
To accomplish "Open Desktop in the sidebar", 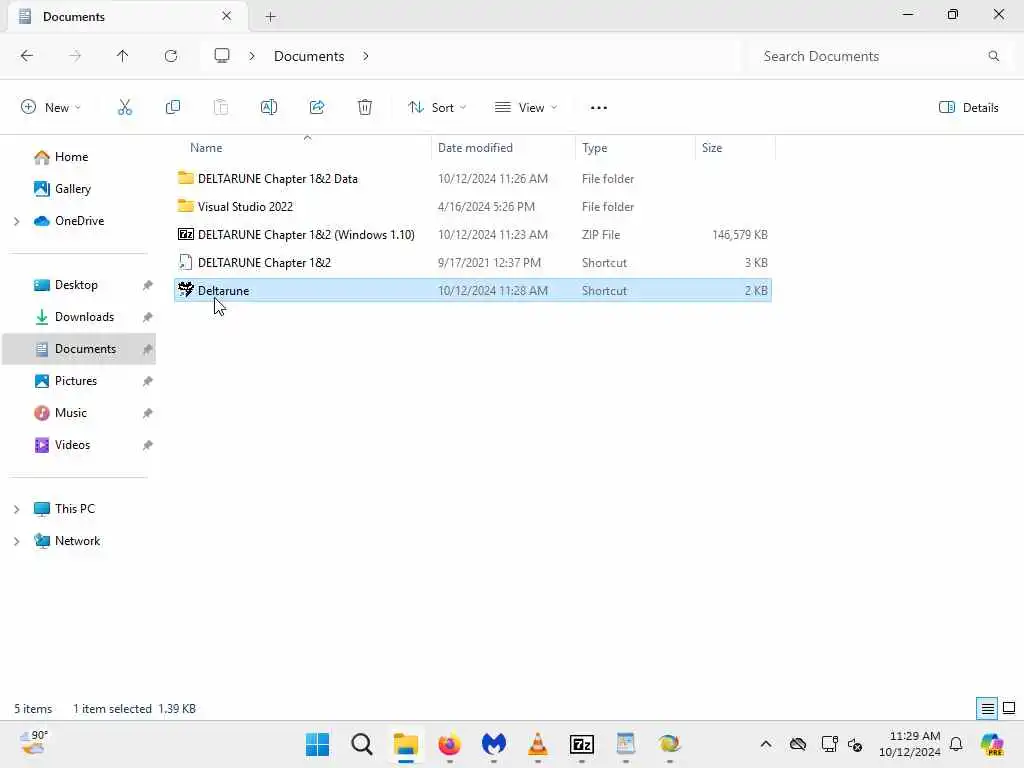I will coord(76,285).
